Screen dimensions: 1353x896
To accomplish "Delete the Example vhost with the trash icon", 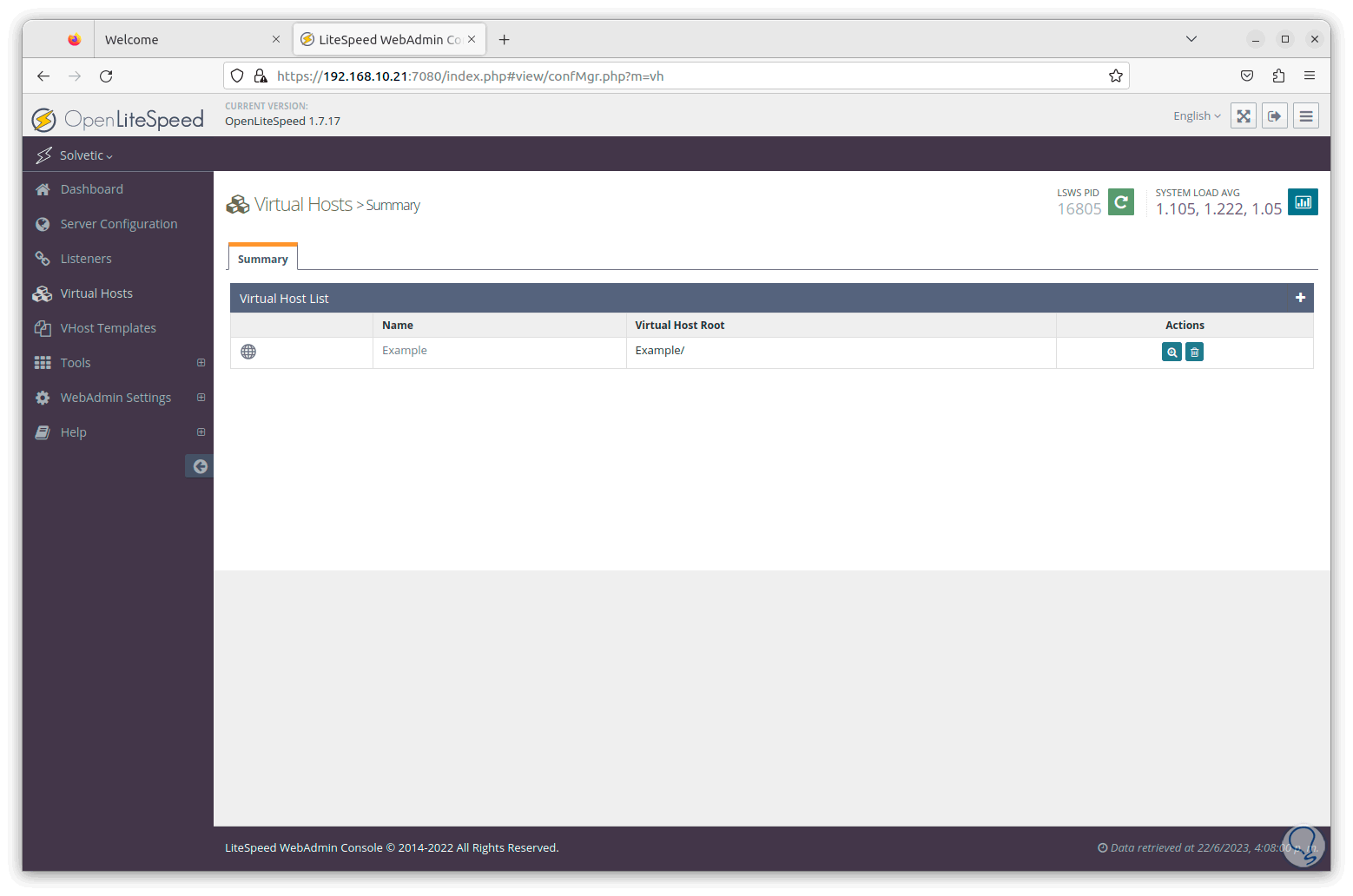I will [1194, 352].
